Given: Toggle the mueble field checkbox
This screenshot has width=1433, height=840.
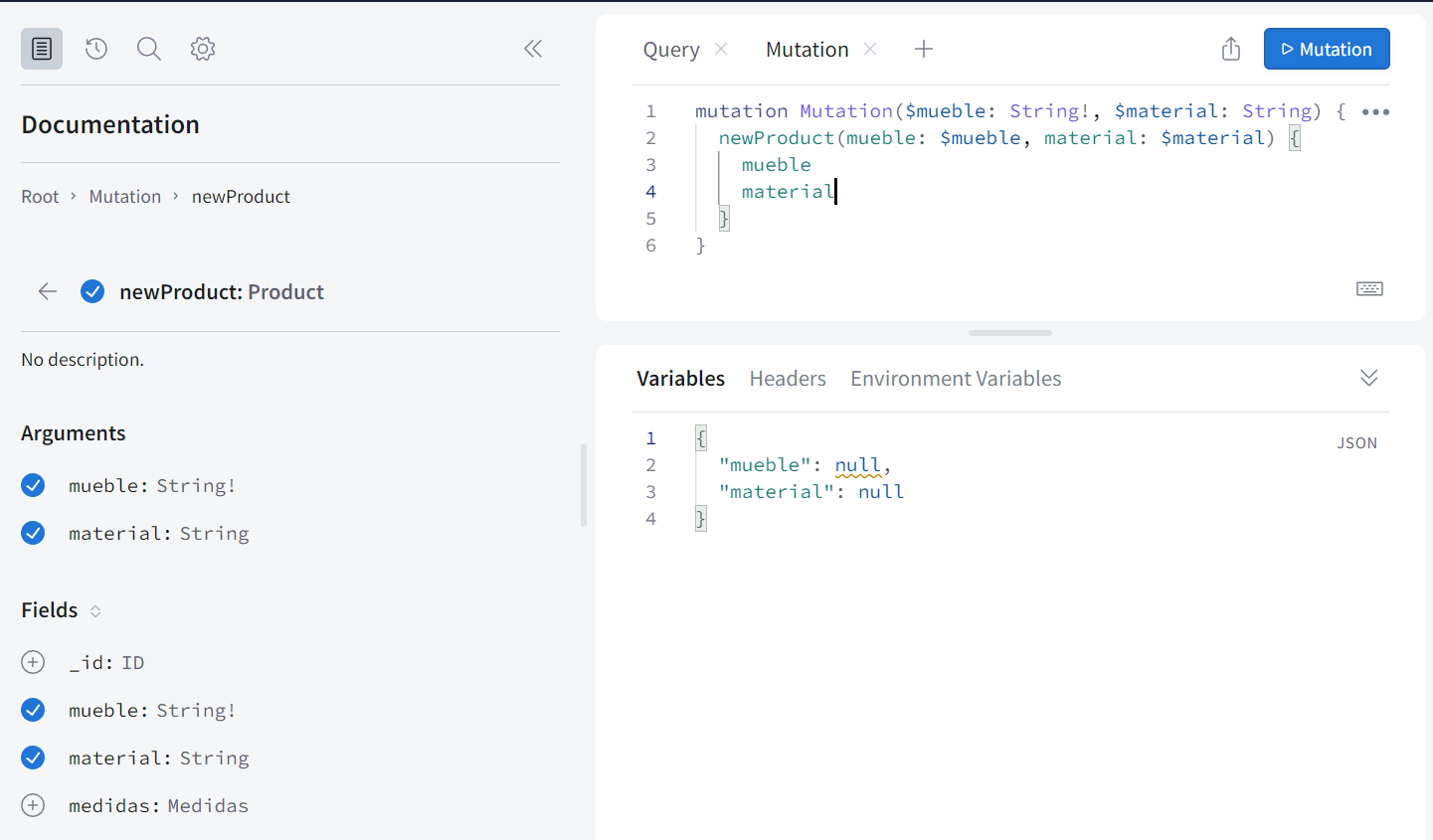Looking at the screenshot, I should (x=33, y=710).
